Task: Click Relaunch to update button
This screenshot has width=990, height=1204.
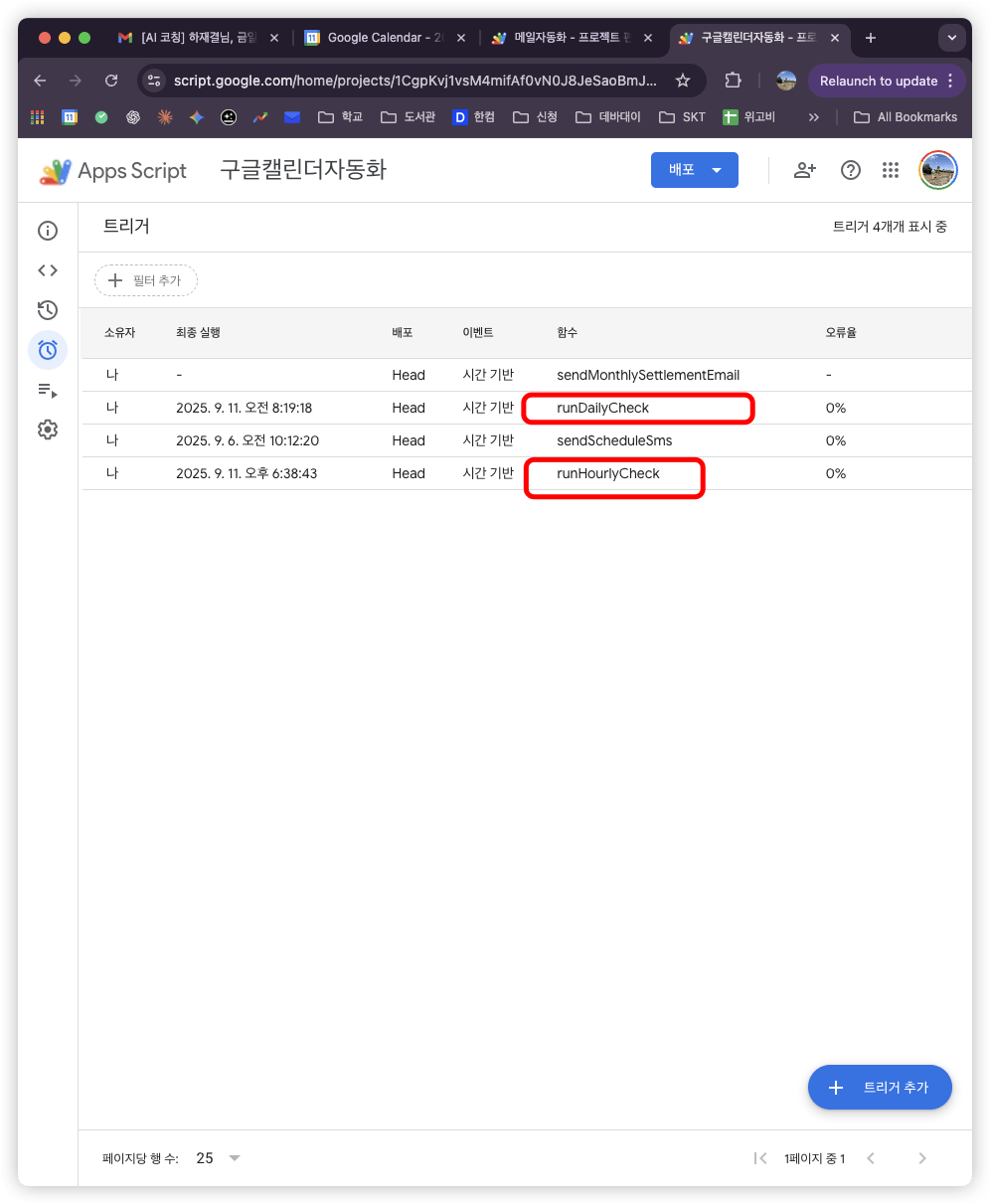Action: 887,81
